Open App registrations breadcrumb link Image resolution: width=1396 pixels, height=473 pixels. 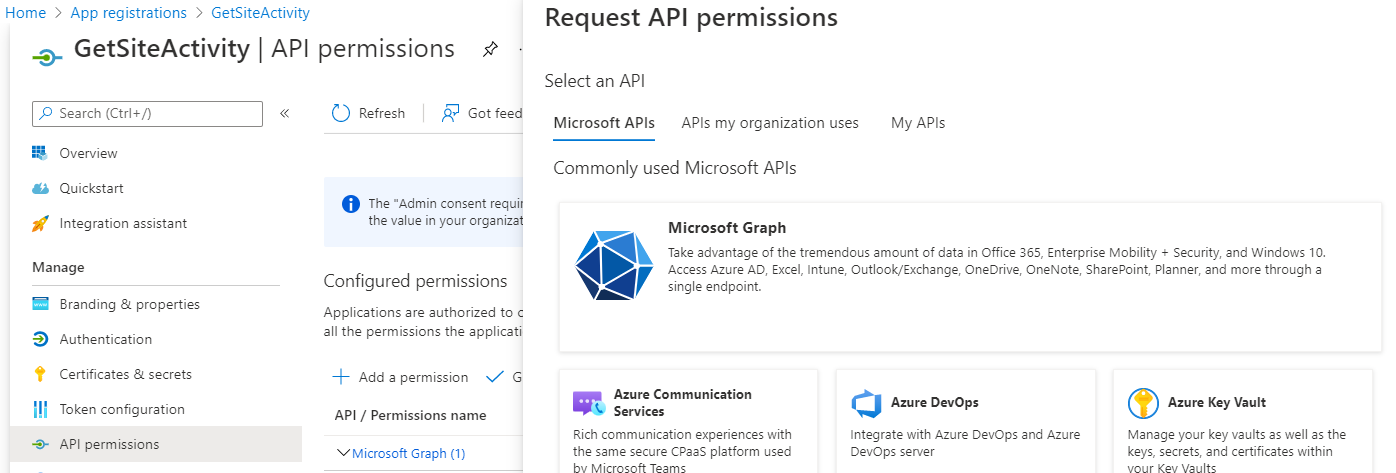tap(129, 13)
